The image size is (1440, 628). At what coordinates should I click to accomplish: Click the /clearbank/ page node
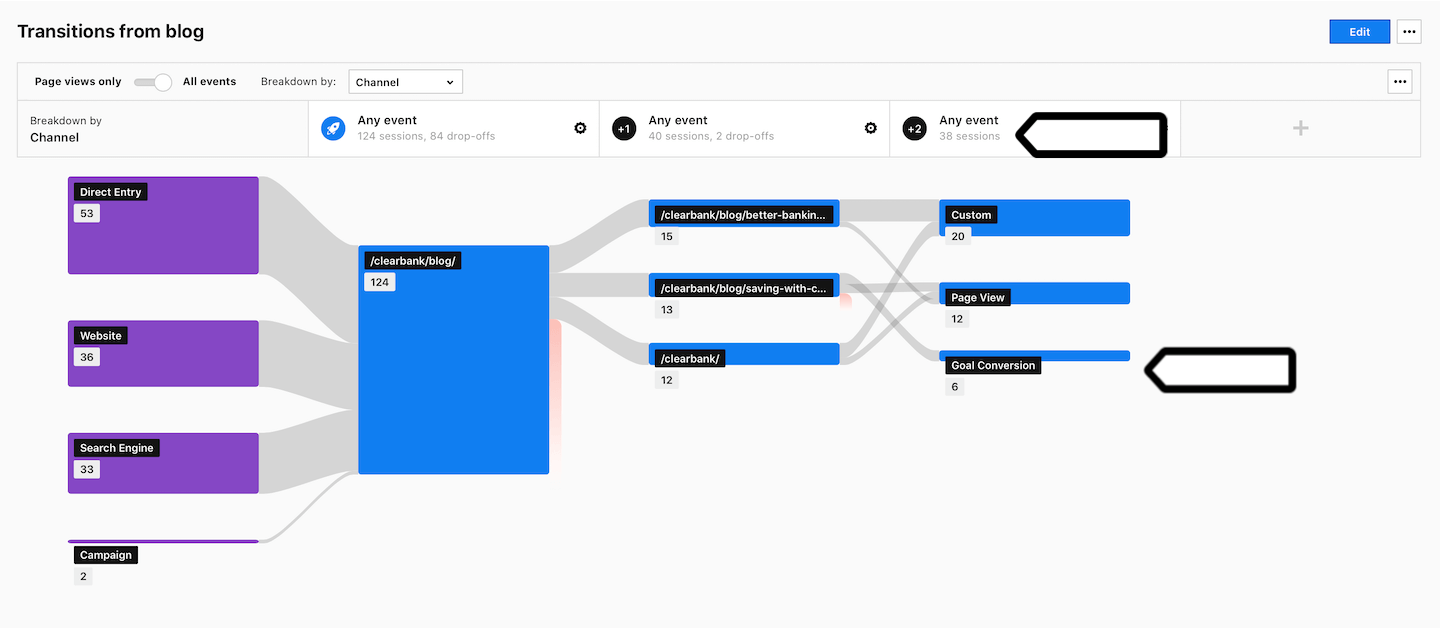tap(743, 354)
